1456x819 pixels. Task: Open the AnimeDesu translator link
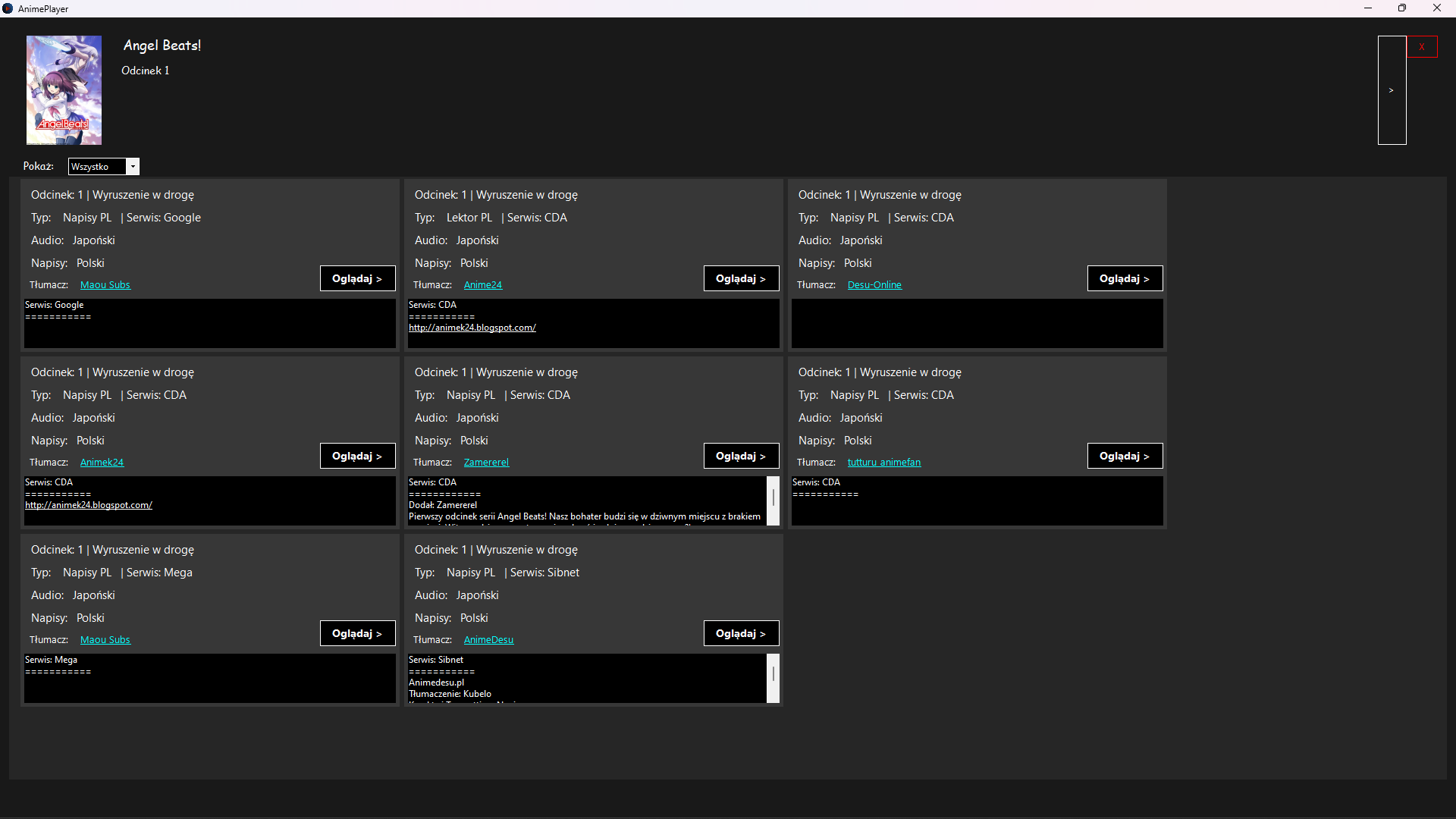488,639
